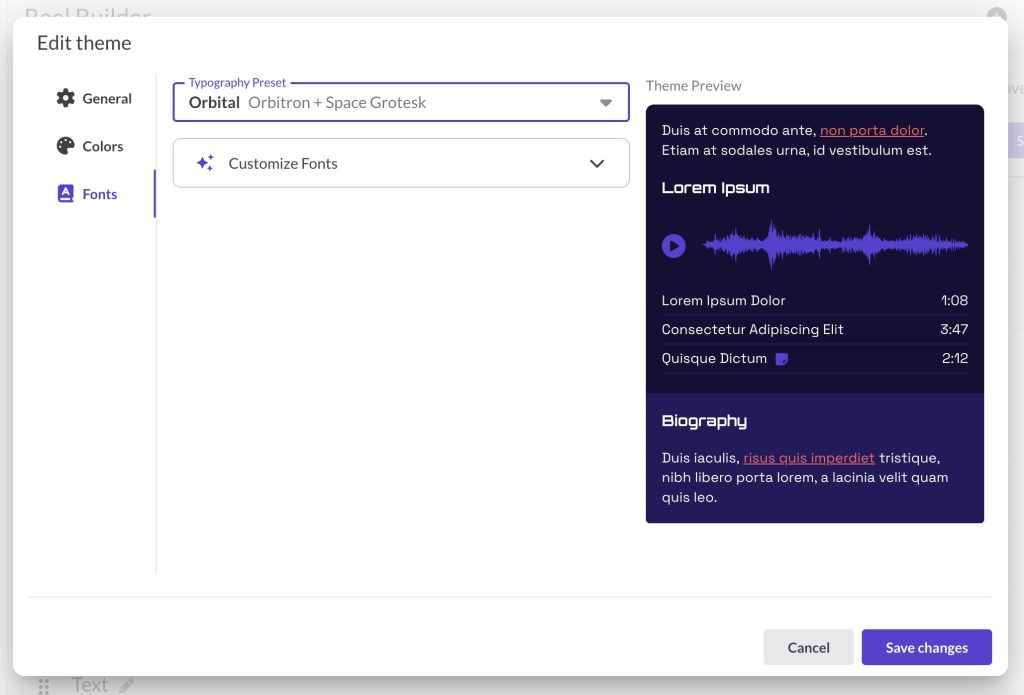Click the 1:08 track duration

tap(954, 300)
